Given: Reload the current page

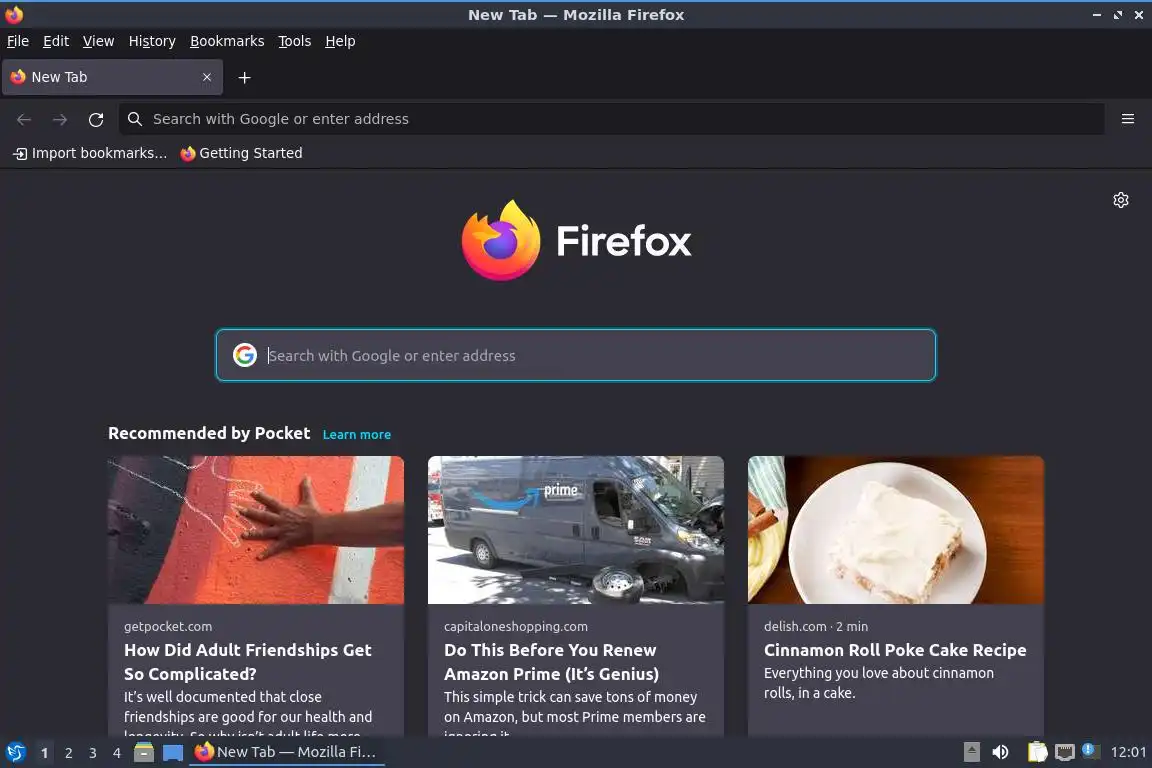Looking at the screenshot, I should [x=96, y=119].
